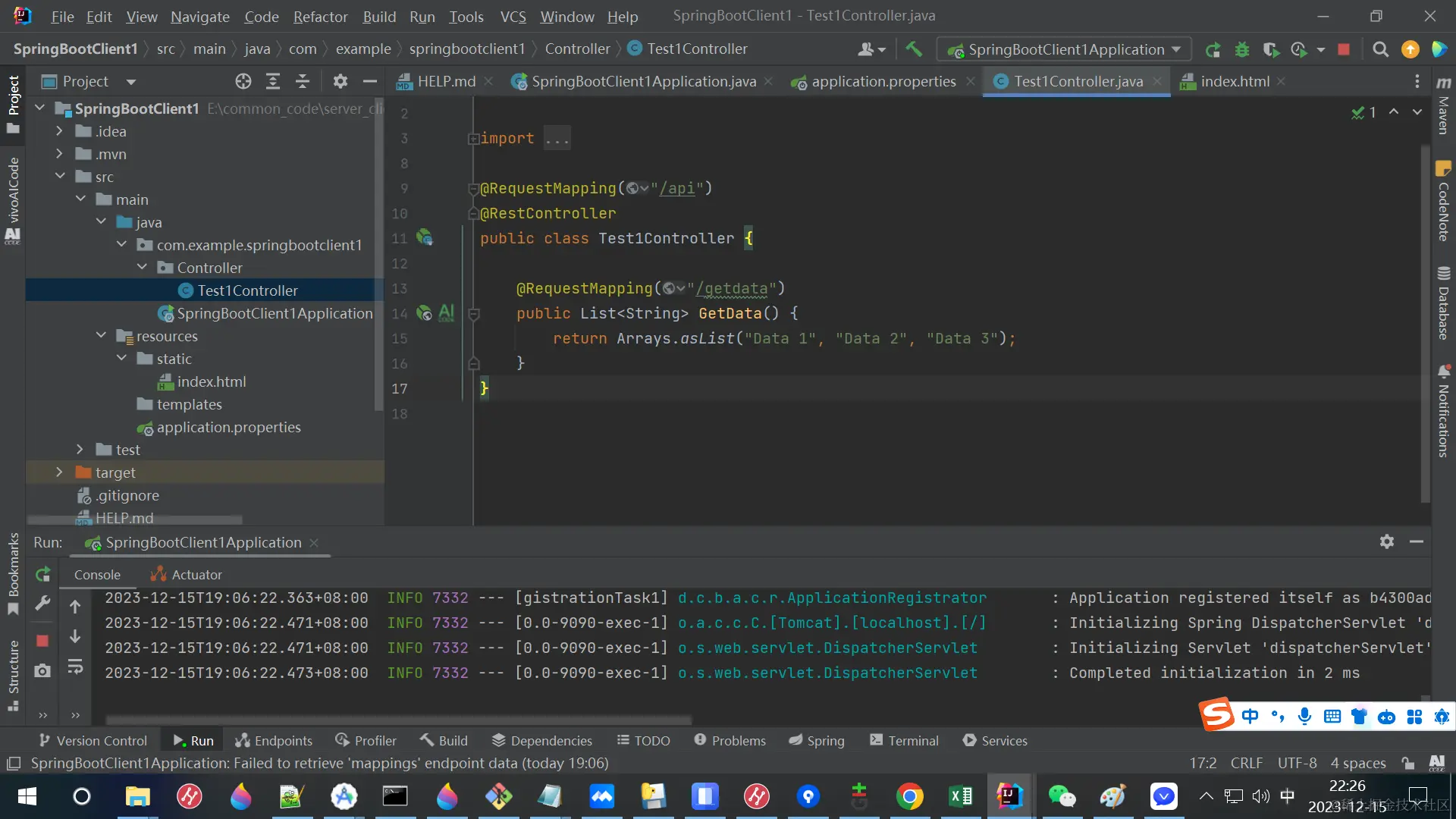1456x819 pixels.
Task: Open the Refactor menu
Action: click(320, 16)
